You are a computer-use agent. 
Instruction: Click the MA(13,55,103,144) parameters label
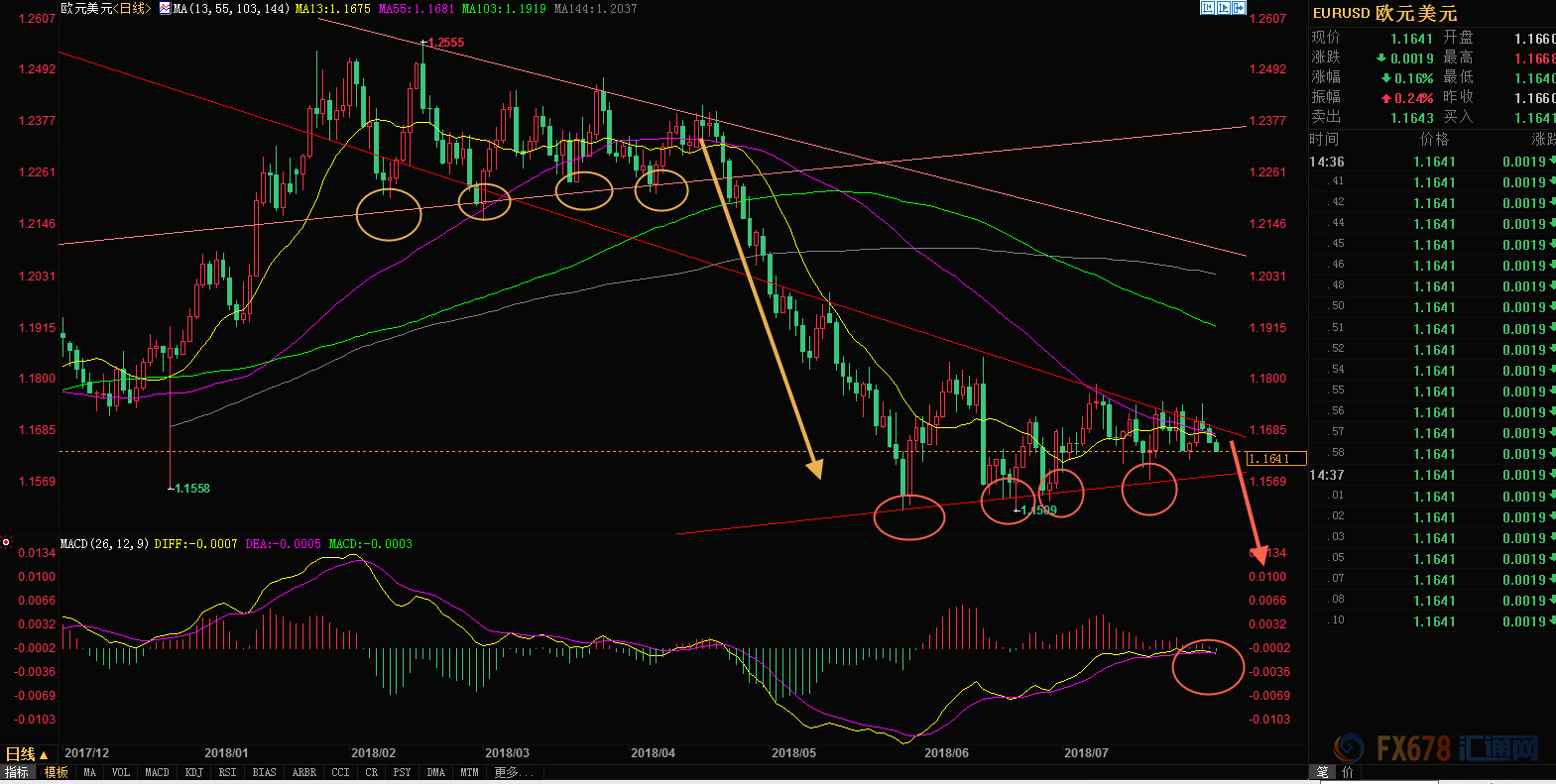tap(232, 8)
